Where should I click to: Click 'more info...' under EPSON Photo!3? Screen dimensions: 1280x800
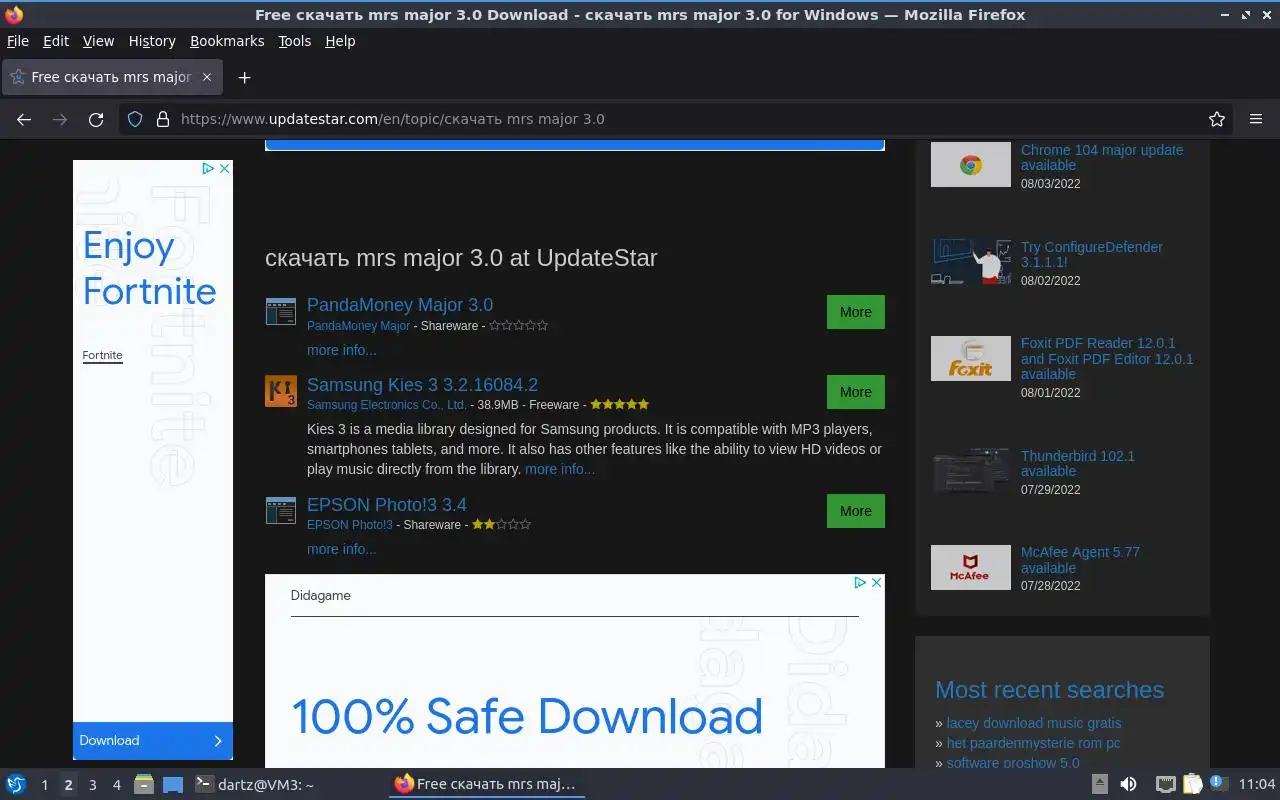click(x=342, y=549)
